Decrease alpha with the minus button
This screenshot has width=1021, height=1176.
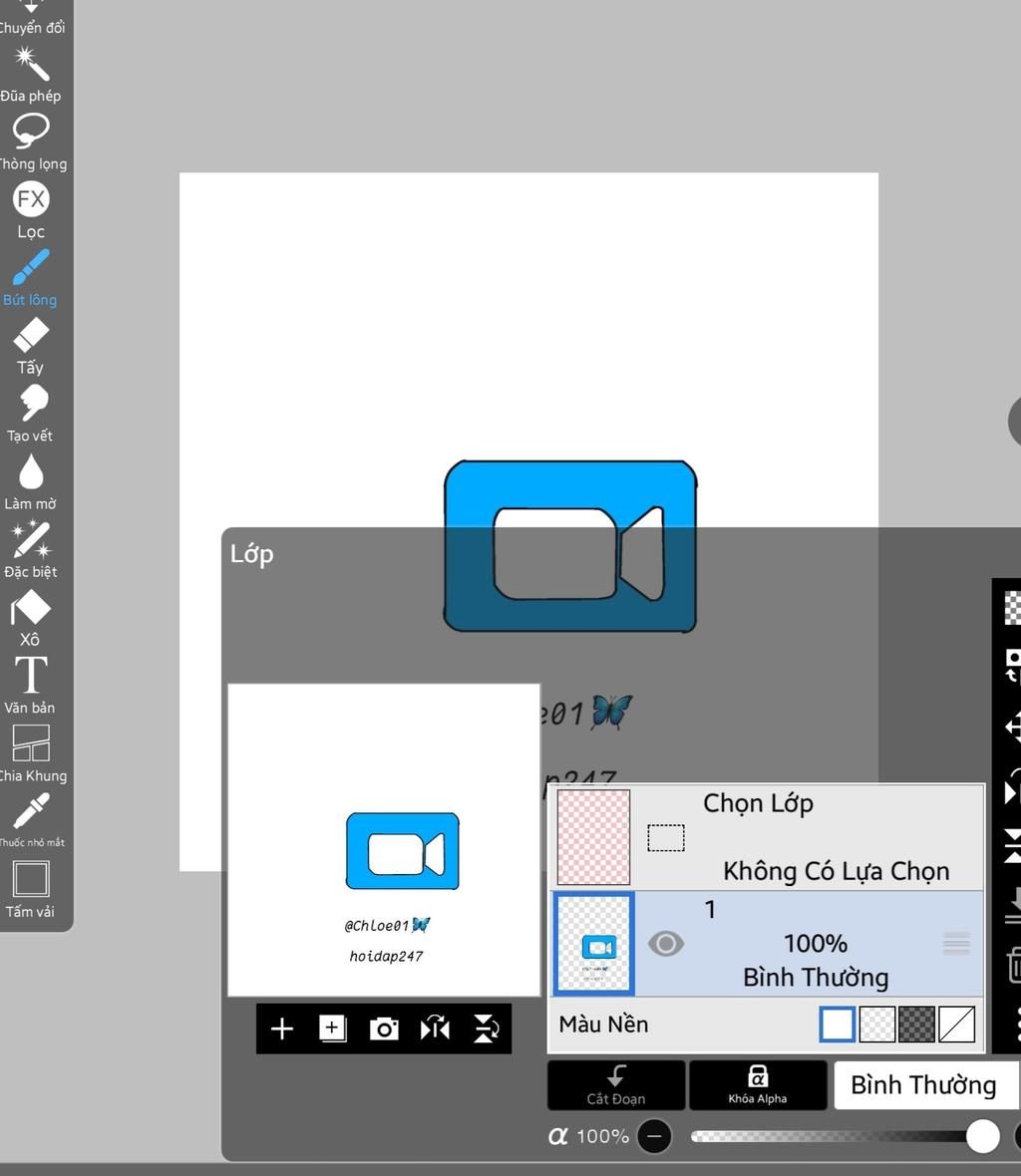pos(654,1136)
